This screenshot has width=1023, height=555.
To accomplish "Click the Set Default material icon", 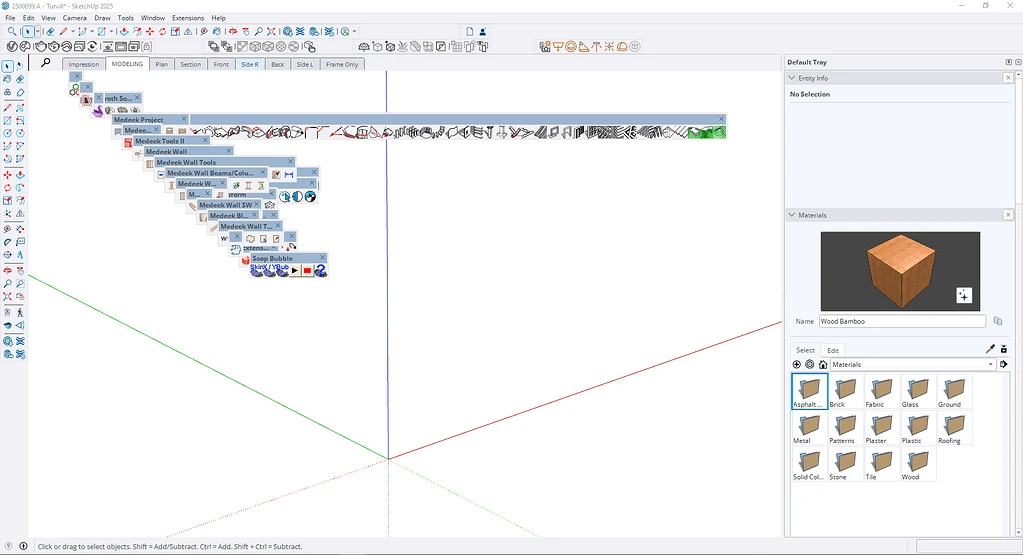I will [1003, 349].
